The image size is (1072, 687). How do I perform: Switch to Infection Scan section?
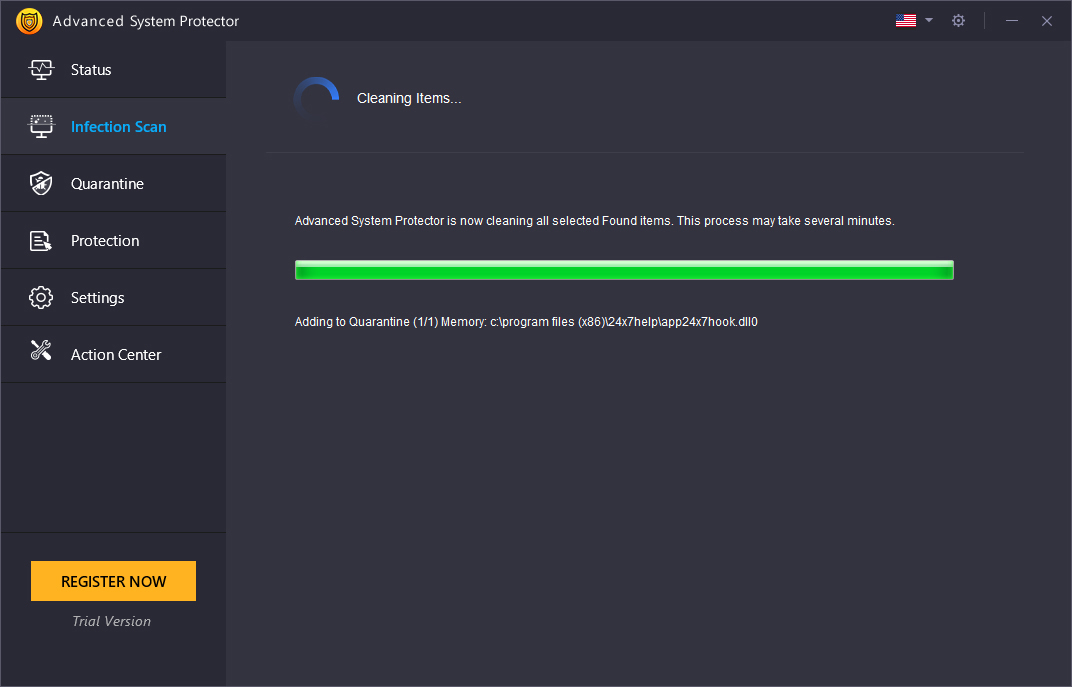(119, 126)
